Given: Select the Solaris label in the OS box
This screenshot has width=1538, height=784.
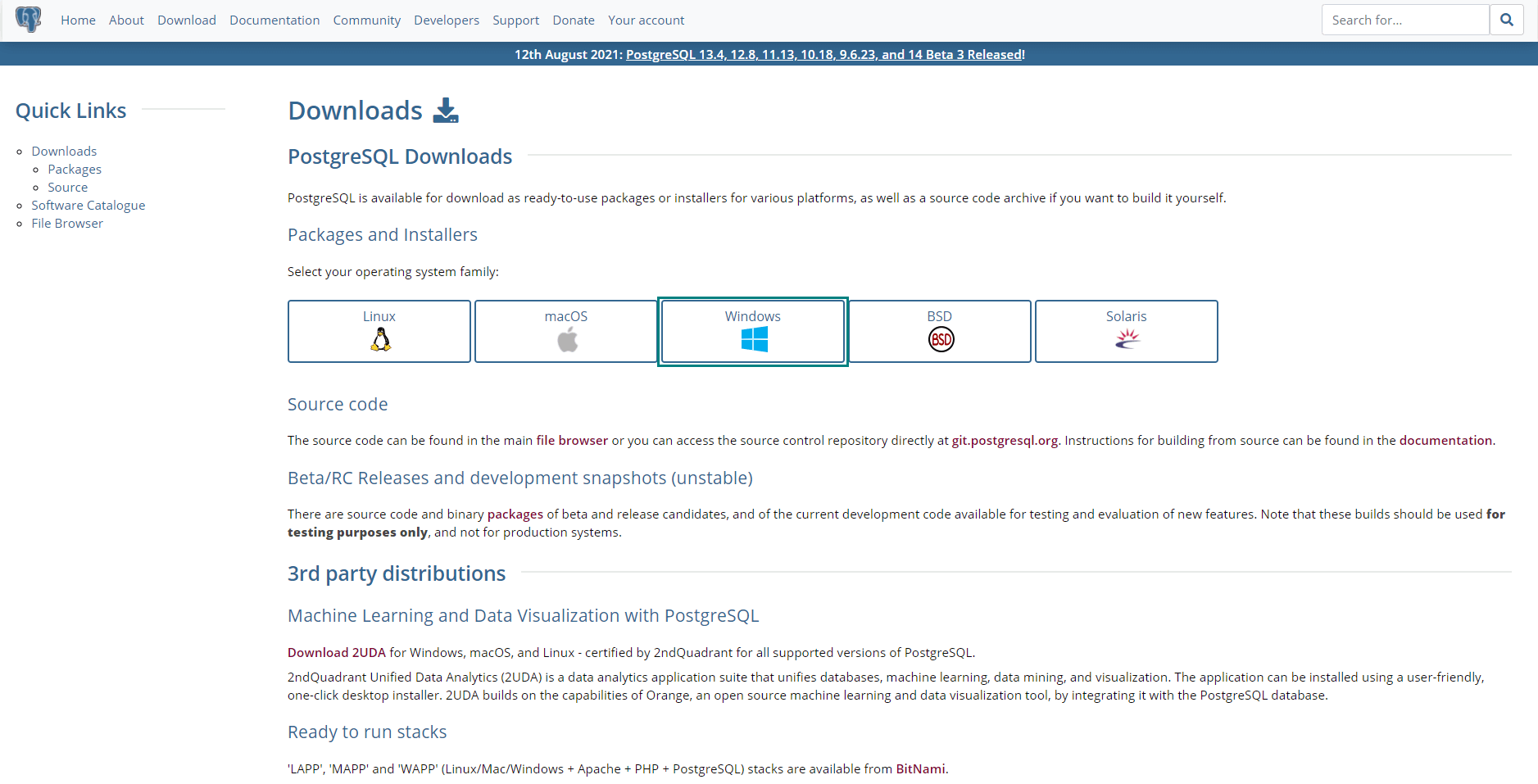Looking at the screenshot, I should click(x=1127, y=316).
